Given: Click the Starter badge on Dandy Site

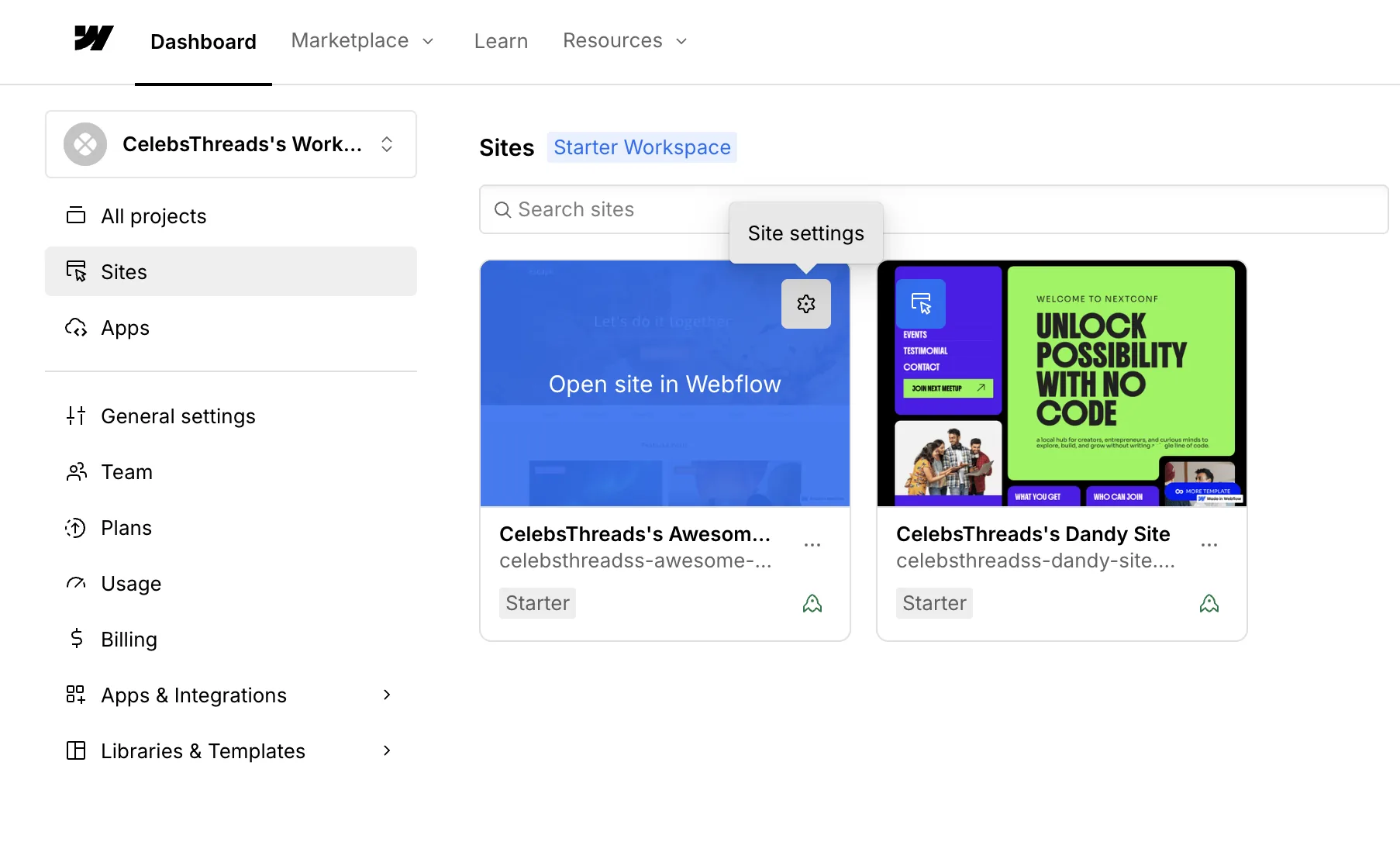Looking at the screenshot, I should pos(934,603).
